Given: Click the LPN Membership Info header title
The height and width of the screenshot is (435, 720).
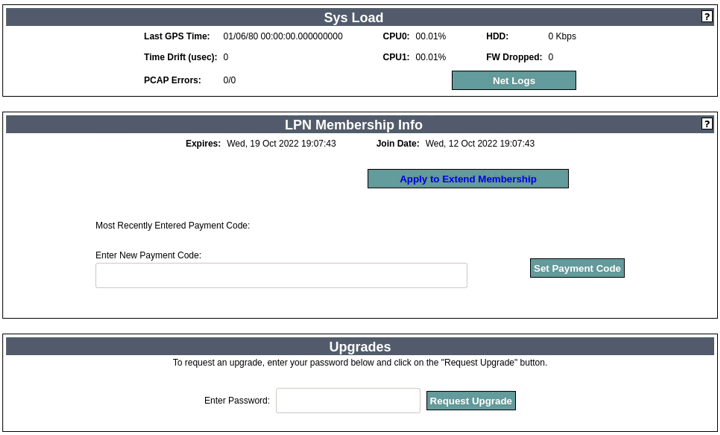Looking at the screenshot, I should (x=354, y=124).
